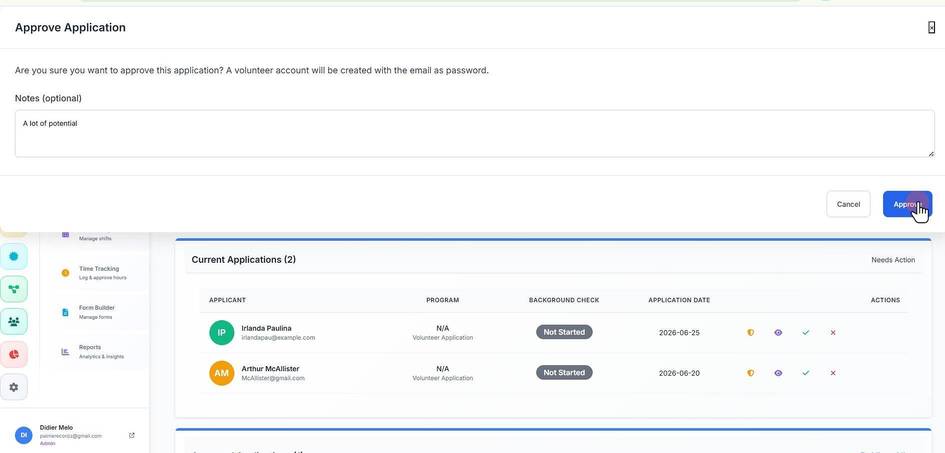Viewport: 945px width, 453px height.
Task: Click the IP avatar for Irlanda Paulina
Action: click(x=222, y=333)
